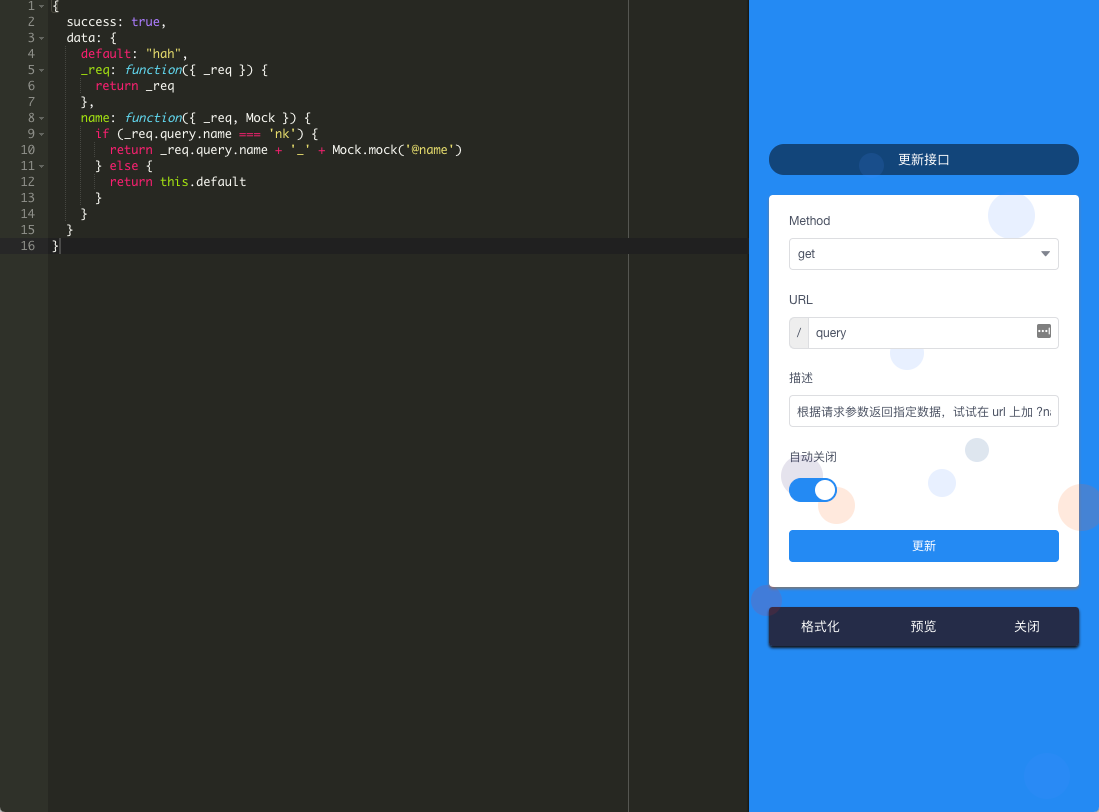
Task: Click the 更新 submit button
Action: click(923, 546)
